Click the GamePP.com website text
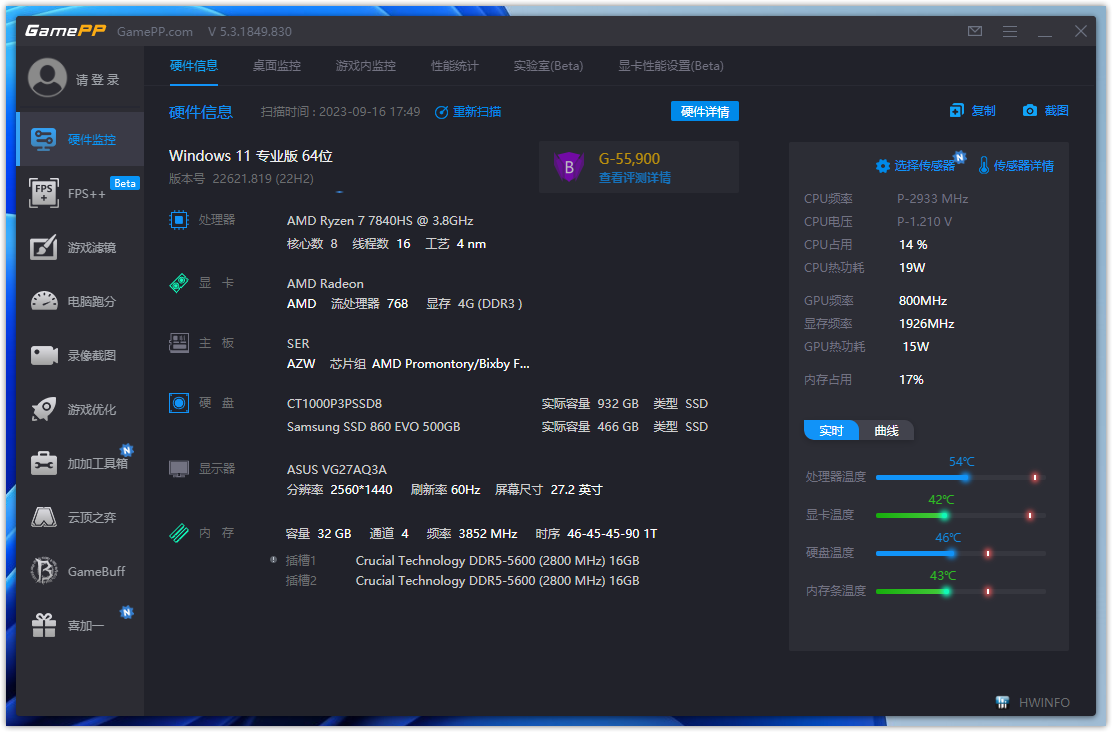 click(155, 32)
